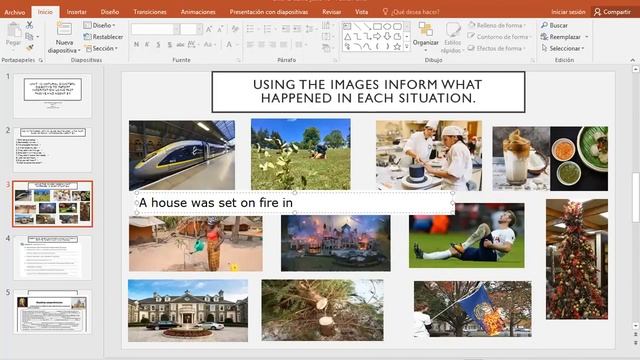Viewport: 640px width, 360px height.
Task: Toggle justify text alignment
Action: pos(284,44)
